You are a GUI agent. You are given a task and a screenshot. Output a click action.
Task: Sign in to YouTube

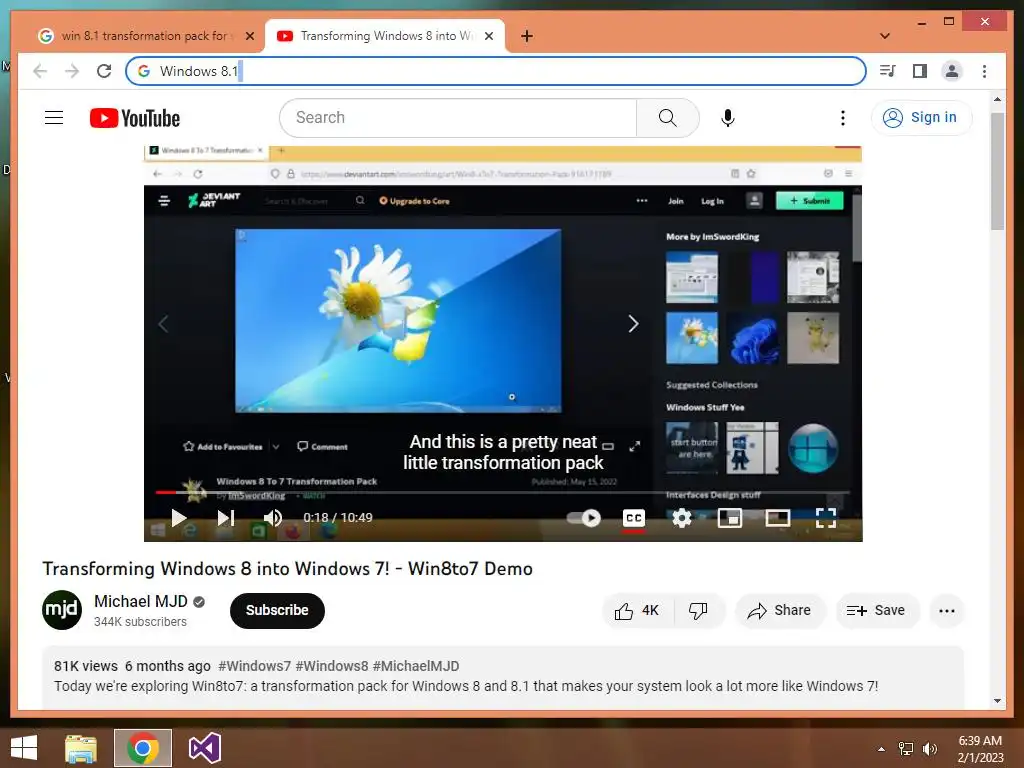pos(921,118)
